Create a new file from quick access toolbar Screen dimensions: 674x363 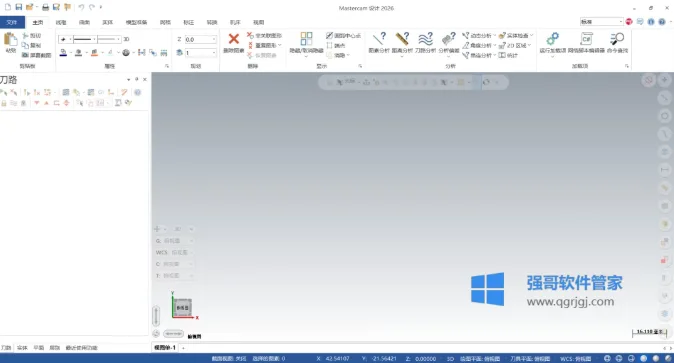(7, 7)
